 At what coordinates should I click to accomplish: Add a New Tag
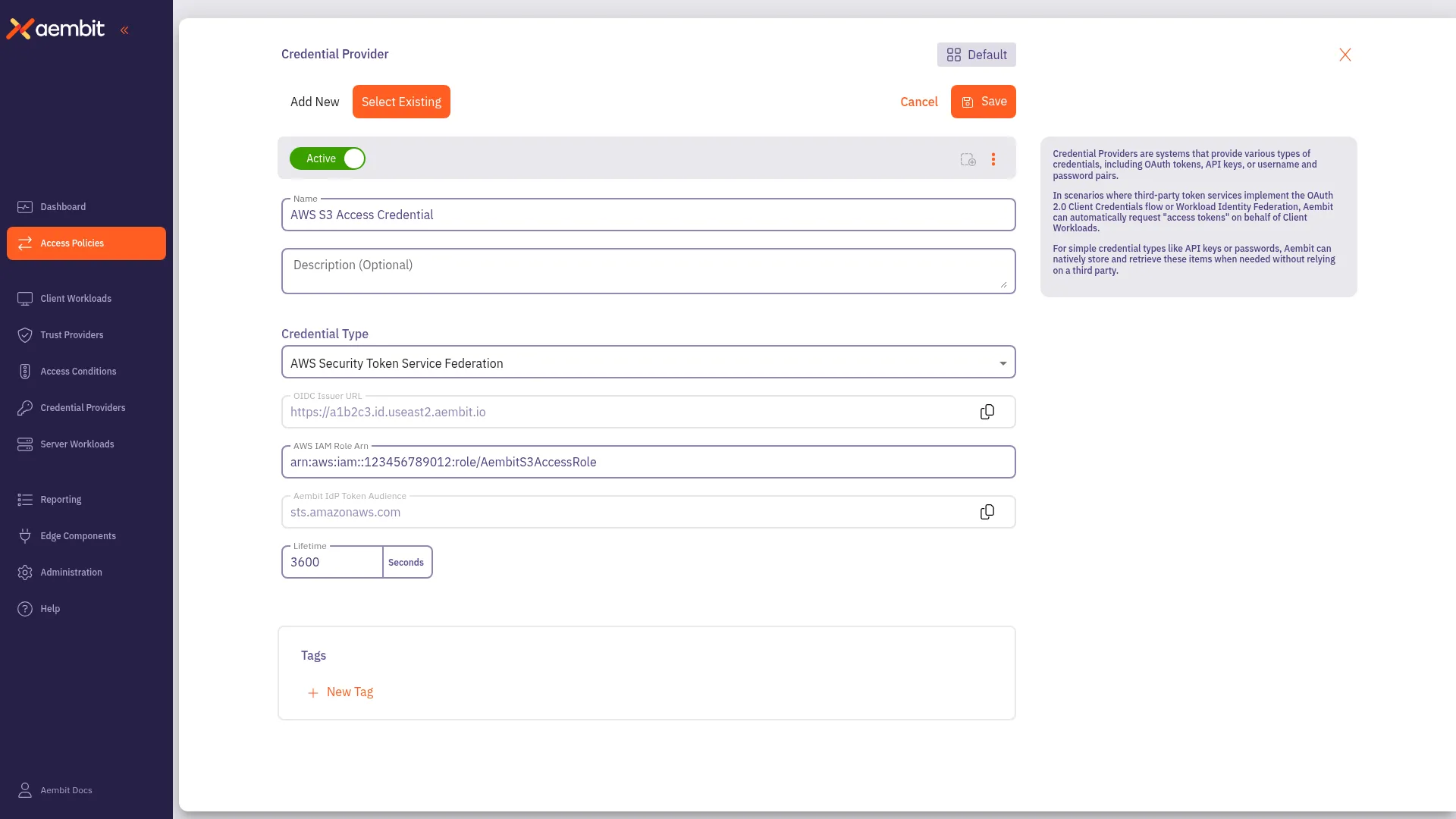[340, 692]
